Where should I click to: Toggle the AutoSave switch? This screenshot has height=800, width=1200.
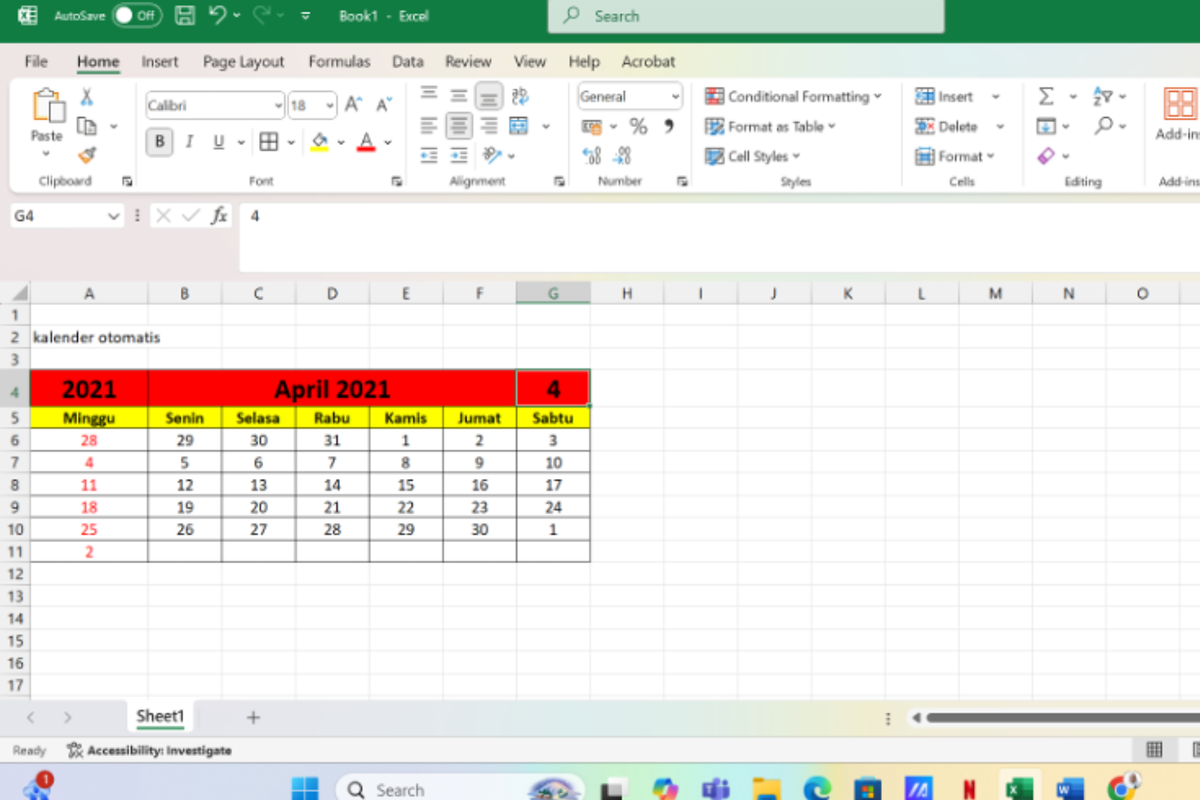[137, 15]
